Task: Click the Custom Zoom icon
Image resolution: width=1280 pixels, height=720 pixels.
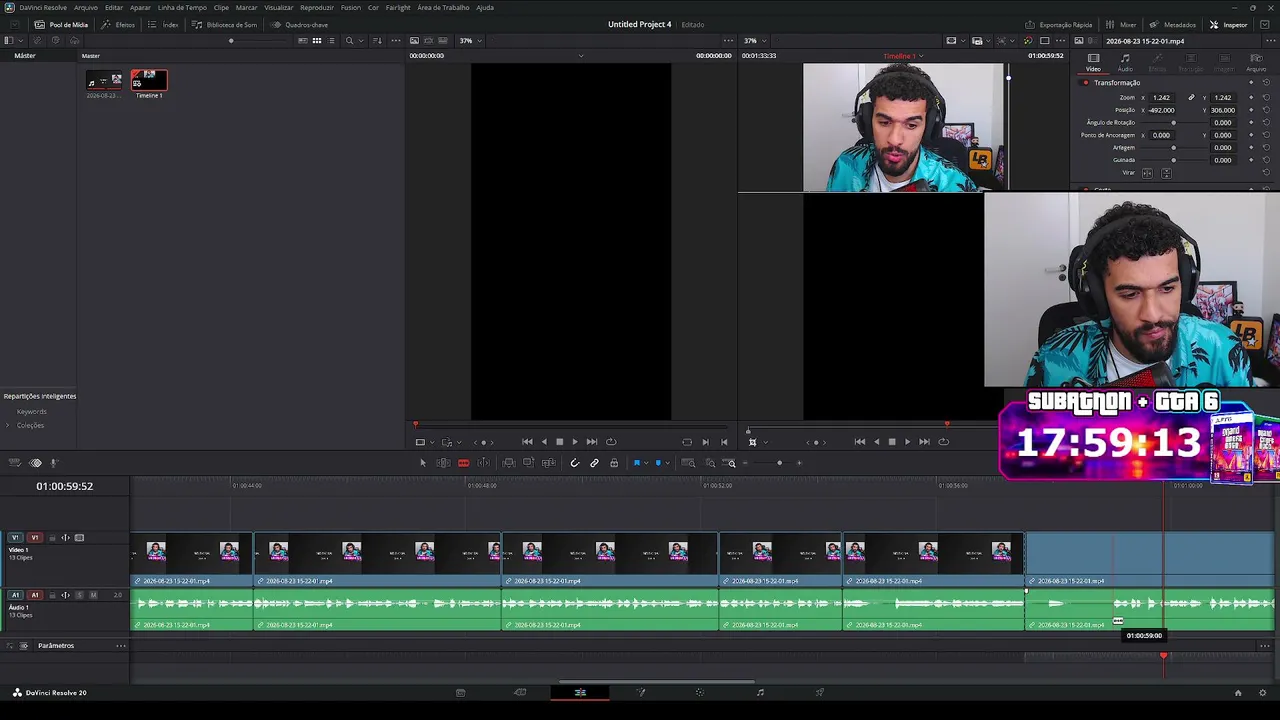Action: click(x=731, y=463)
